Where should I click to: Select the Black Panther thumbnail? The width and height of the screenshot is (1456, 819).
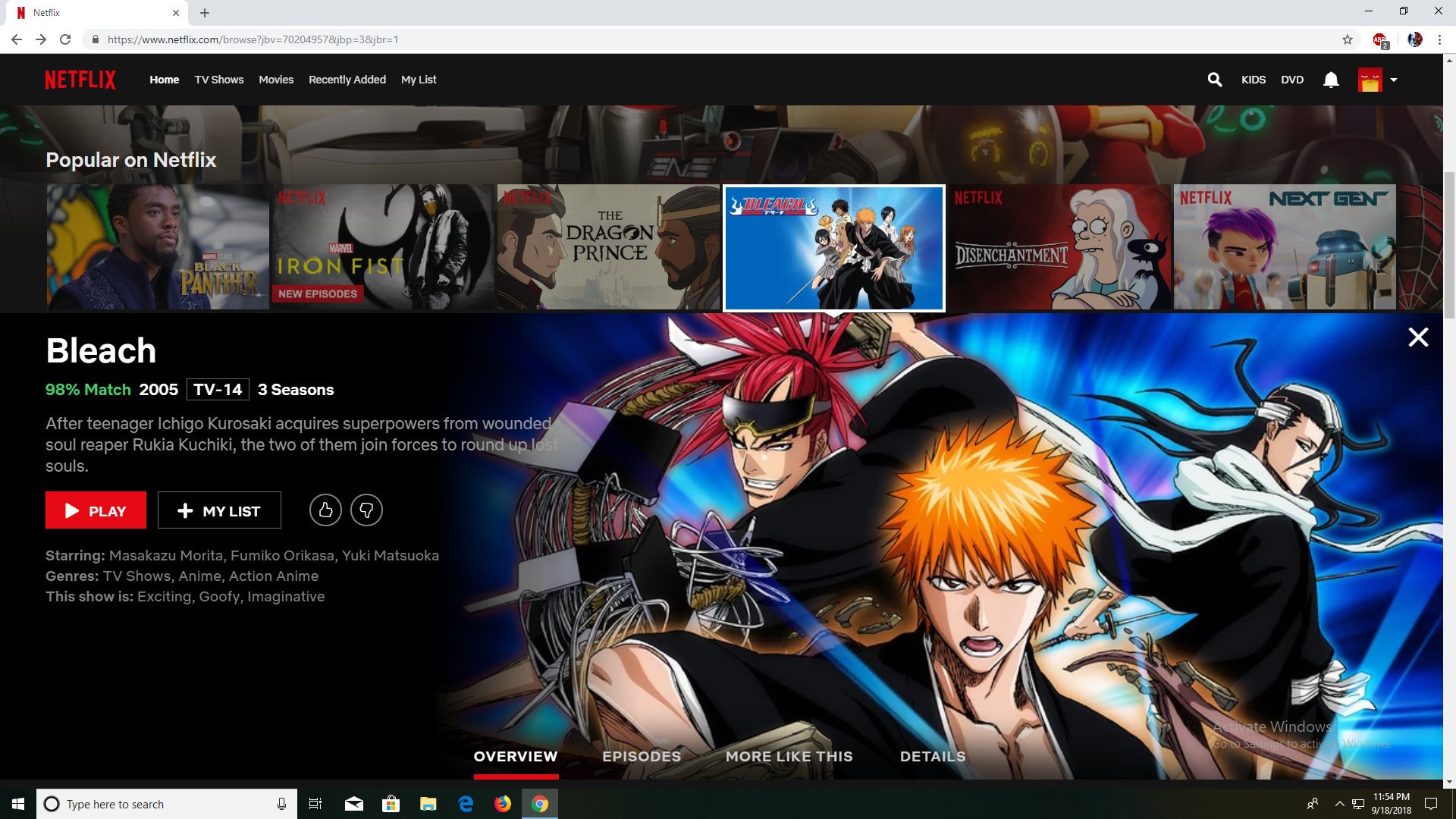(158, 247)
